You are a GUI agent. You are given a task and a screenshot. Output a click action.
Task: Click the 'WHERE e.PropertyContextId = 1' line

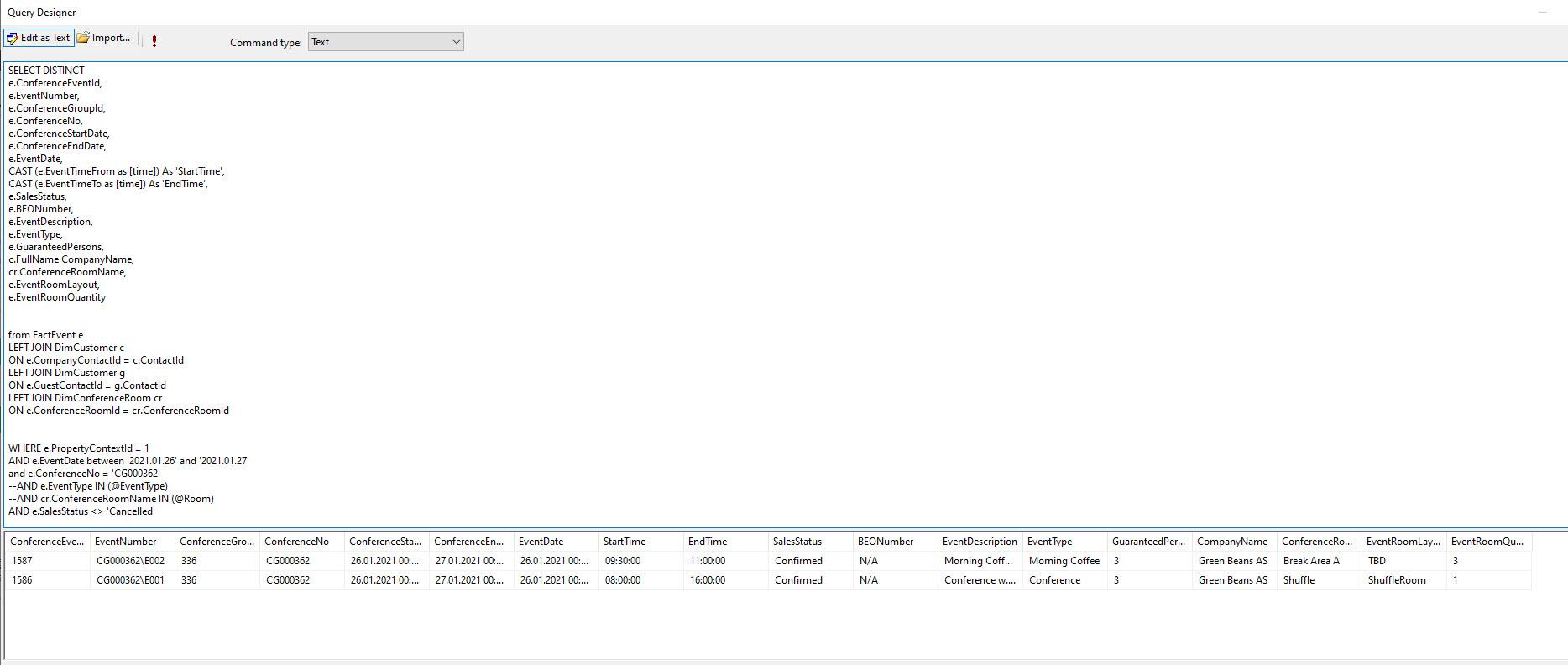[x=79, y=448]
